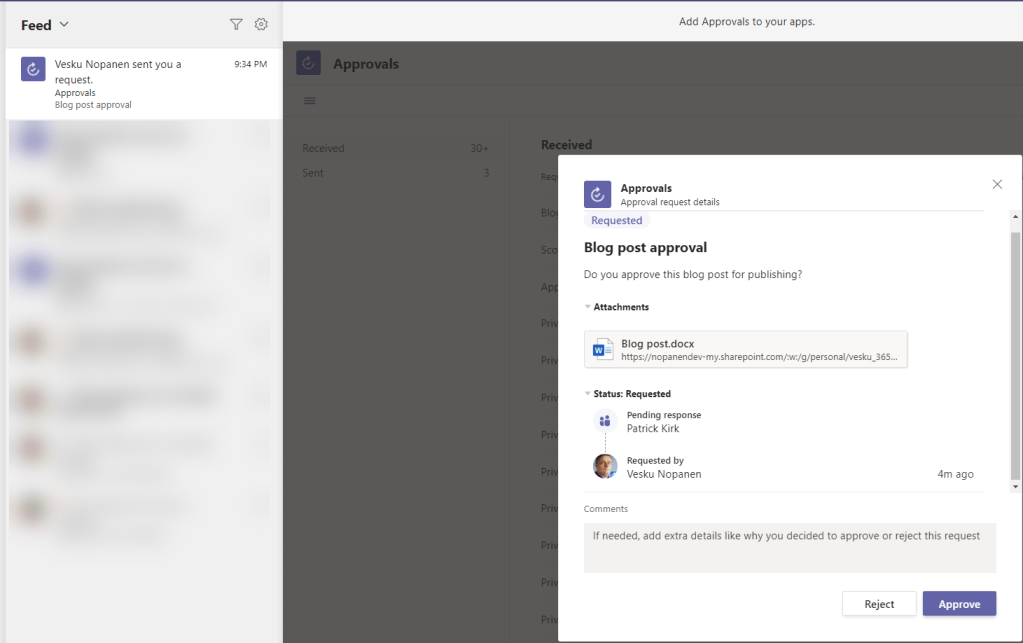Click the Word document icon for Blog post.docx

click(603, 349)
